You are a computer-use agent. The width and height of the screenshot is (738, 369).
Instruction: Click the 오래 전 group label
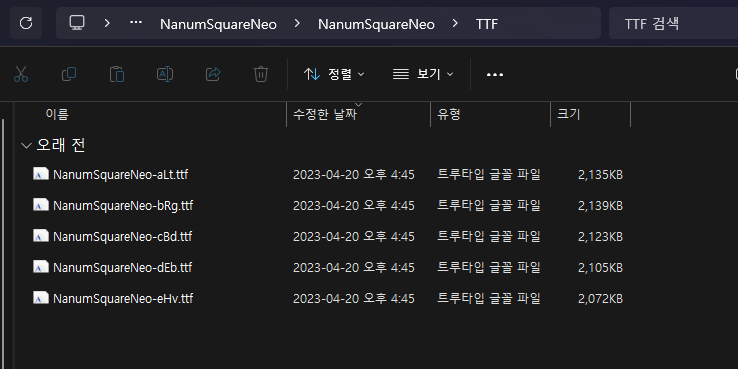click(61, 145)
